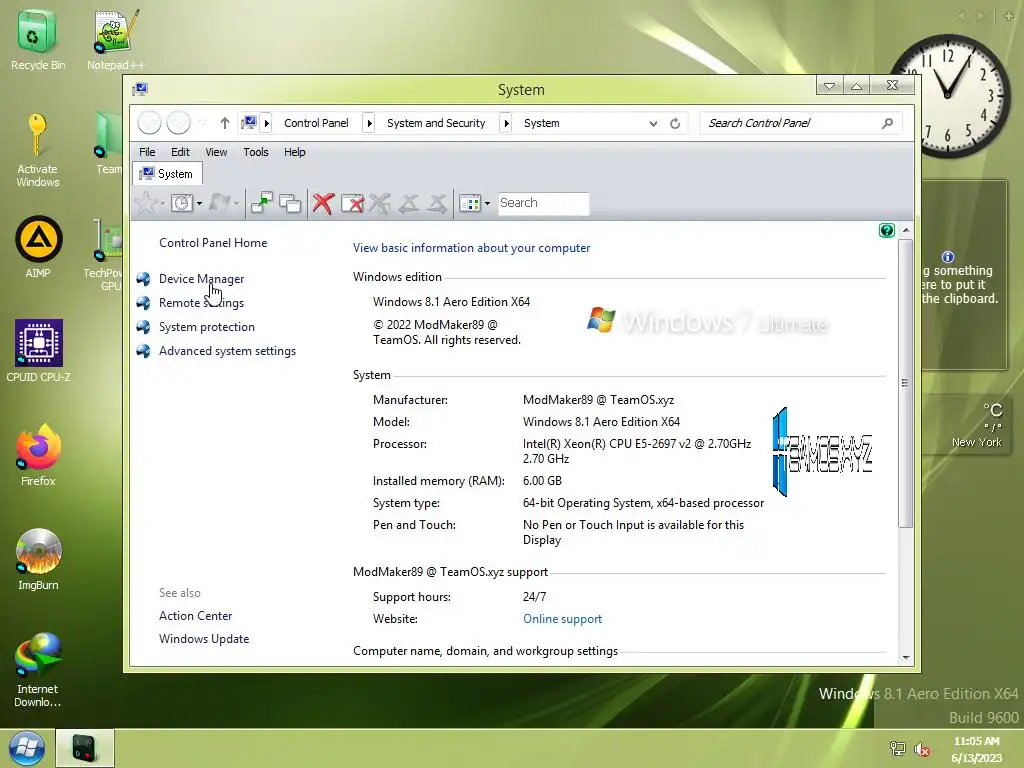Click the analog clock desktop gadget
The width and height of the screenshot is (1024, 768).
[949, 96]
